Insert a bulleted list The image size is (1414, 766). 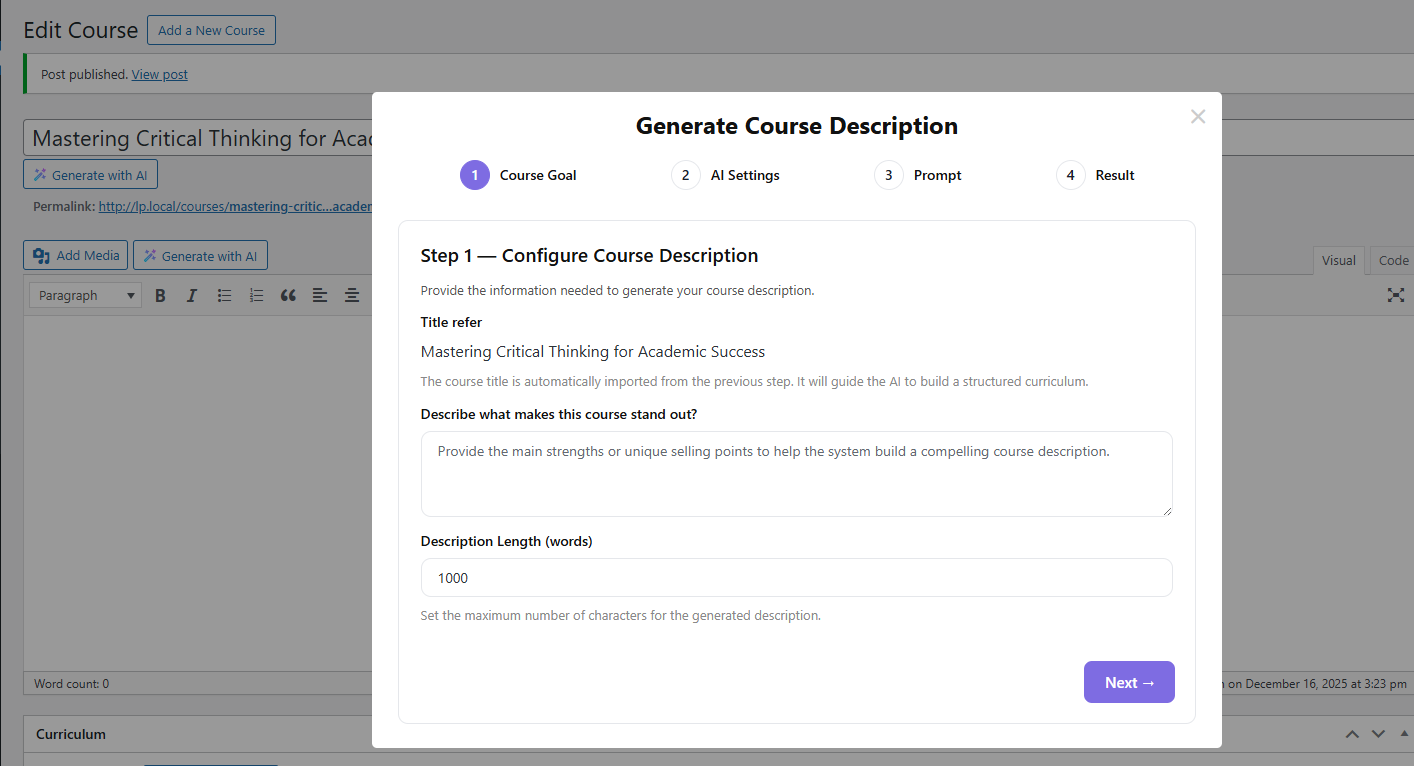(x=225, y=295)
